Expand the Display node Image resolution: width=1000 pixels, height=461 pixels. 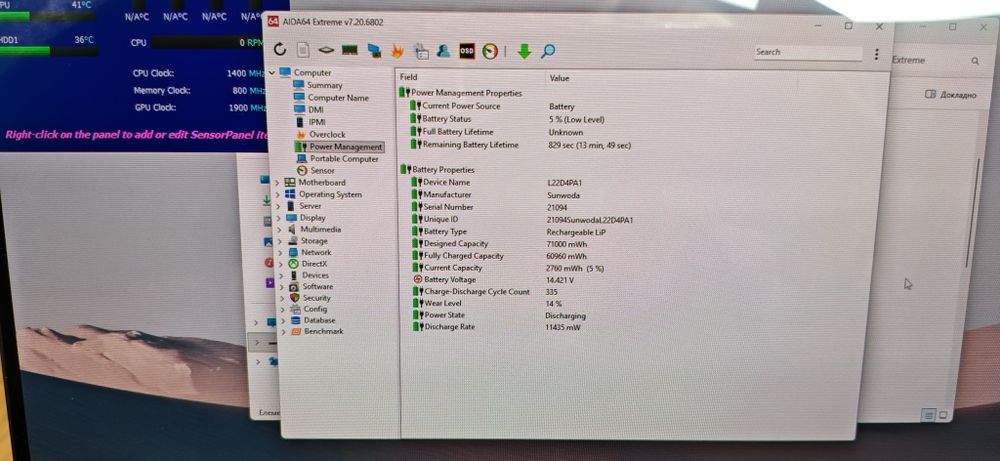click(x=279, y=218)
